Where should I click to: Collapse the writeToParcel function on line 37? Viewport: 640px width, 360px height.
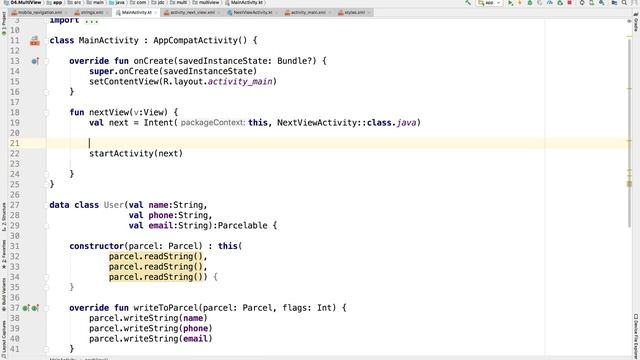click(47, 308)
